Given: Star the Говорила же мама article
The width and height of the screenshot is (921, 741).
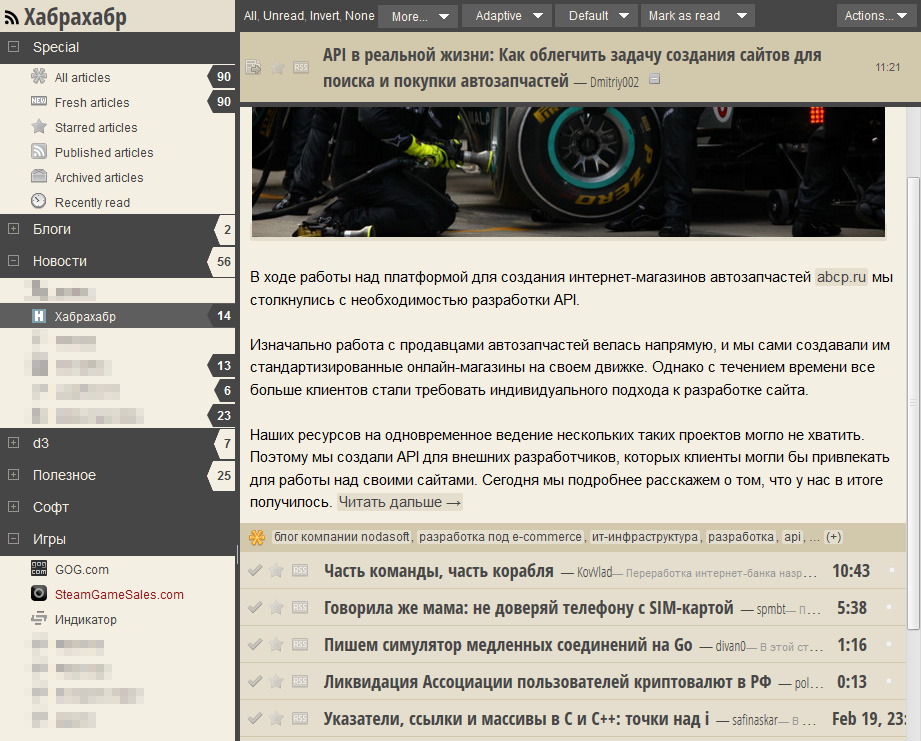Looking at the screenshot, I should tap(276, 607).
